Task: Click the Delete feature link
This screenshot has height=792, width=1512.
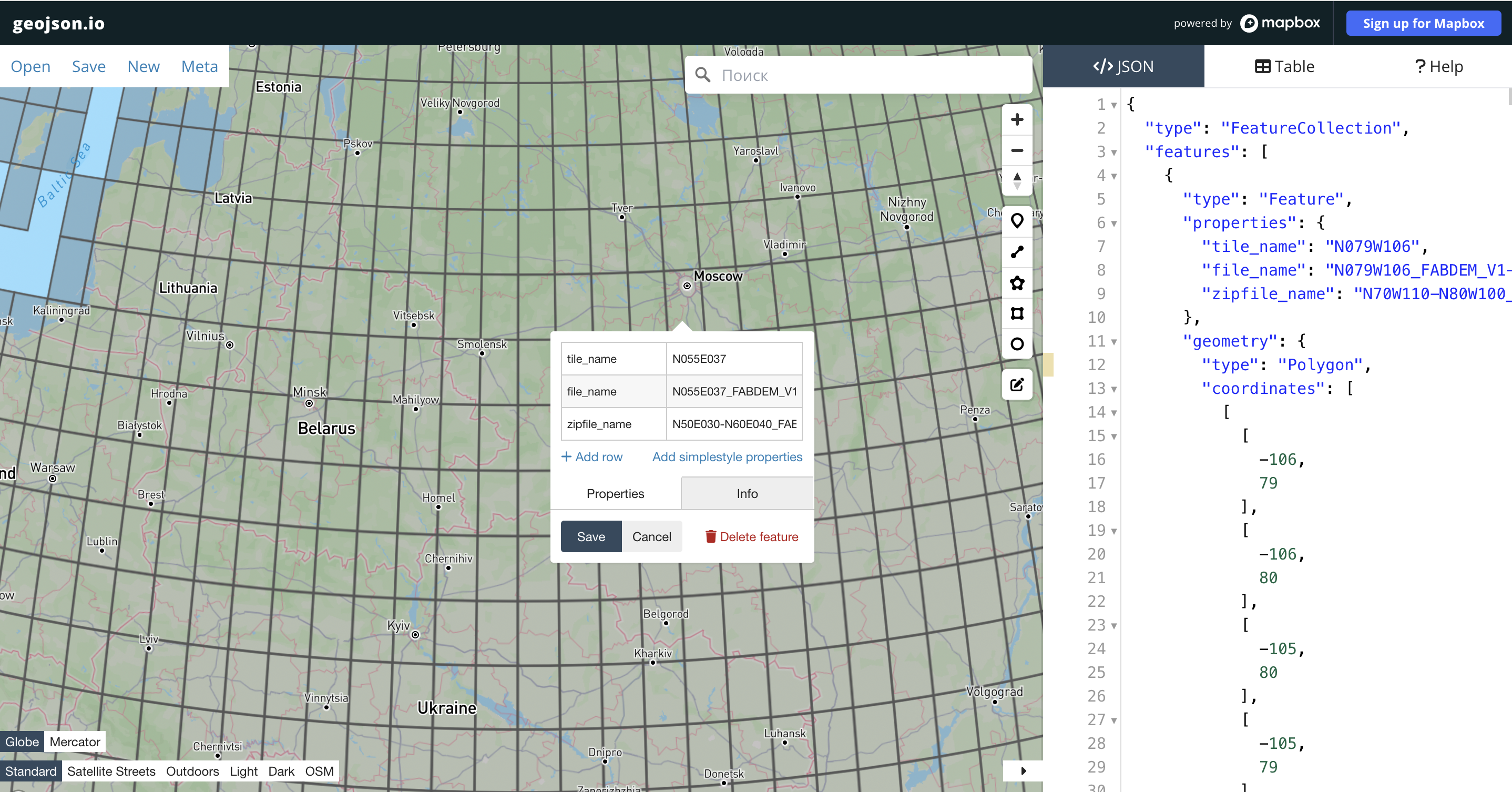Action: 751,536
